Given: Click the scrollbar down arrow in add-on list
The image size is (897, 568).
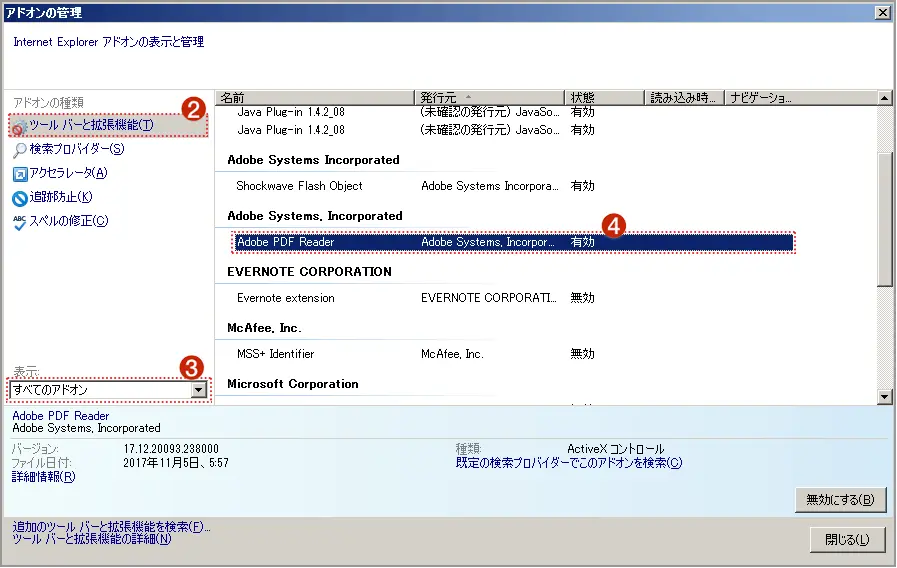Looking at the screenshot, I should 884,397.
